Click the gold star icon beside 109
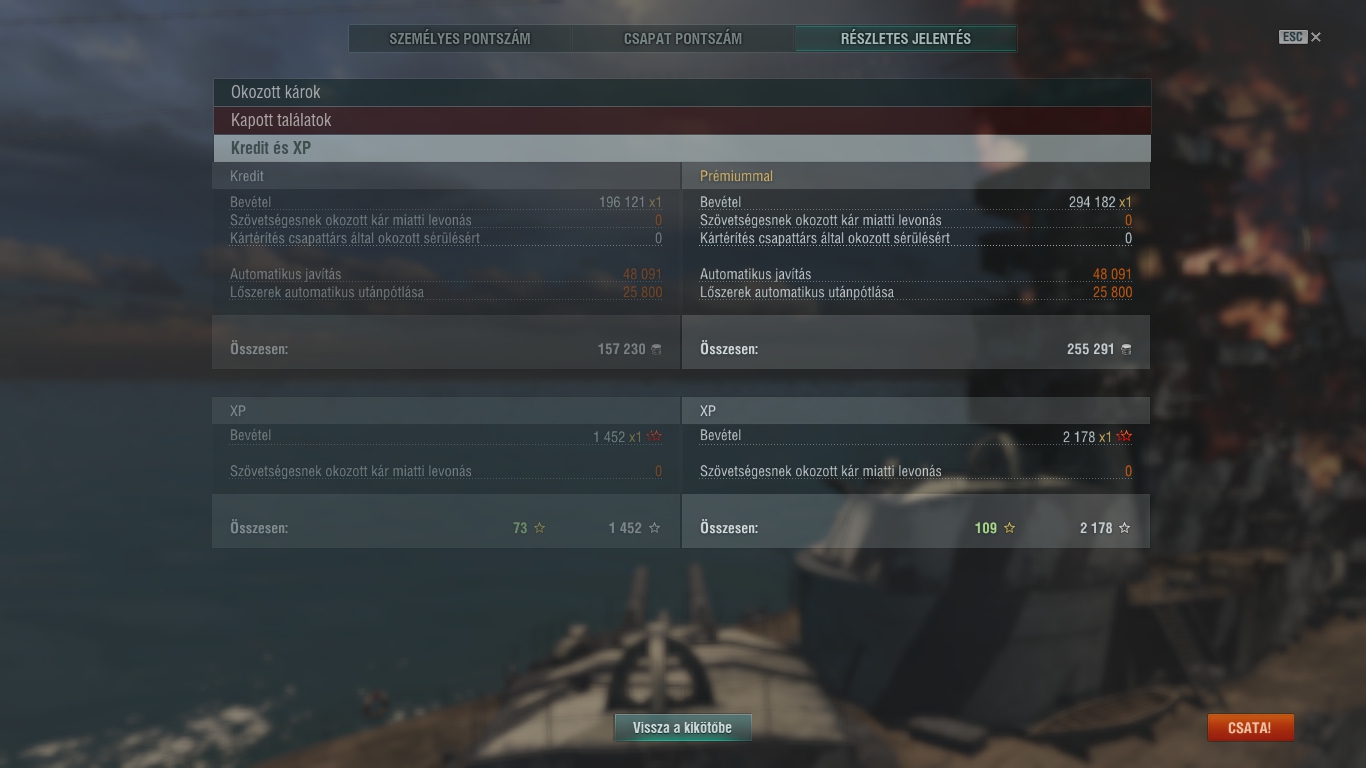This screenshot has width=1366, height=768. click(1009, 528)
